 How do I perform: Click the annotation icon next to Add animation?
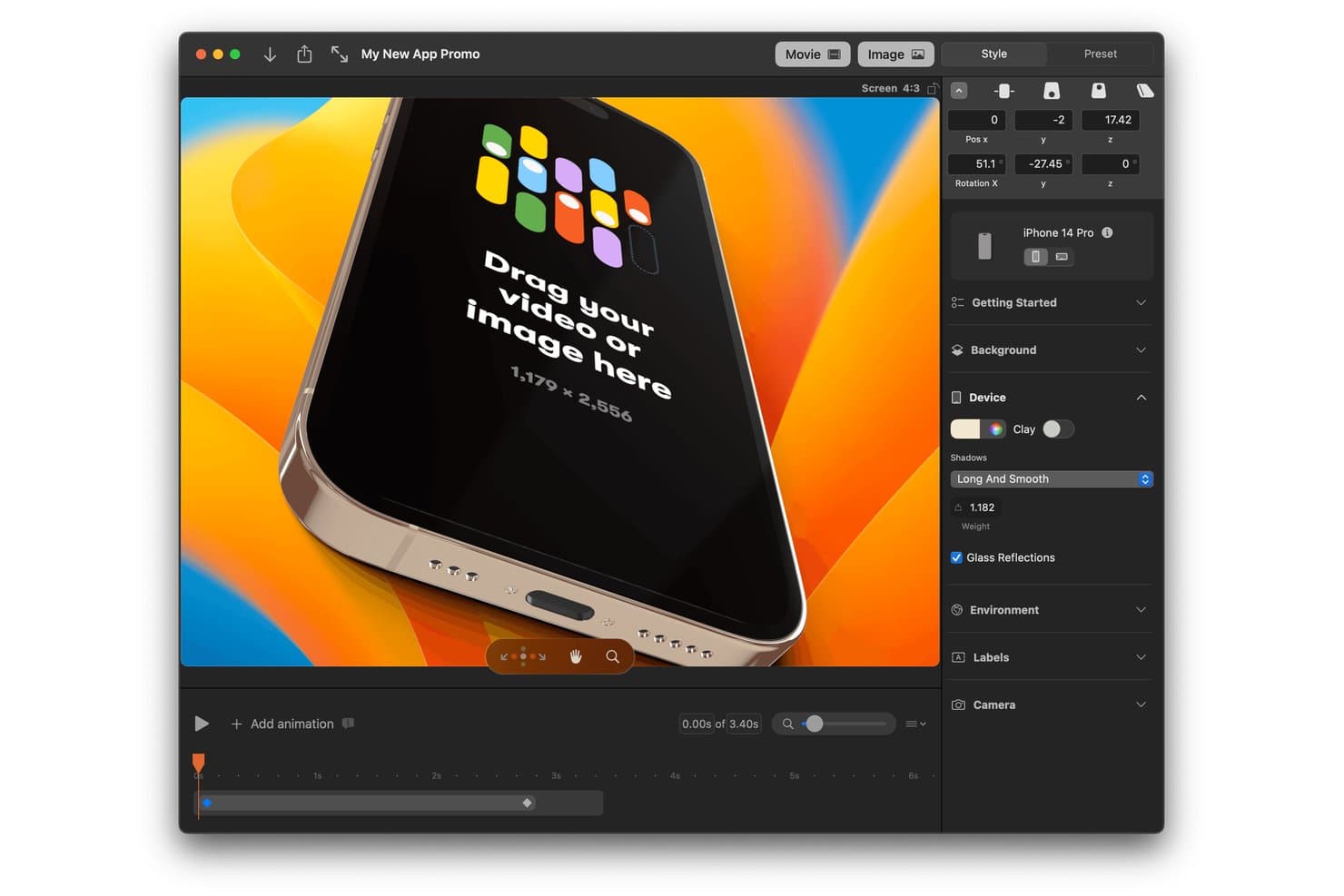click(348, 724)
